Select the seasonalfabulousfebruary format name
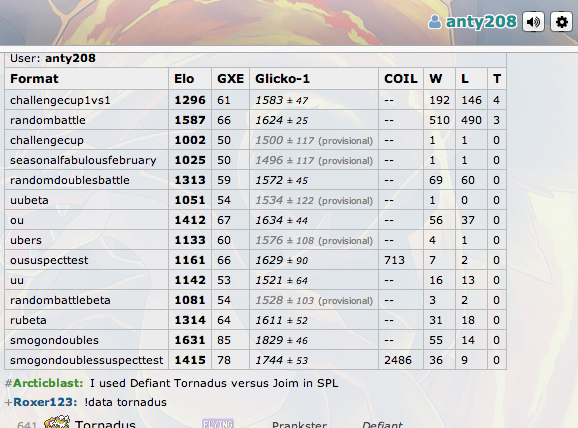The width and height of the screenshot is (578, 428). tap(83, 160)
